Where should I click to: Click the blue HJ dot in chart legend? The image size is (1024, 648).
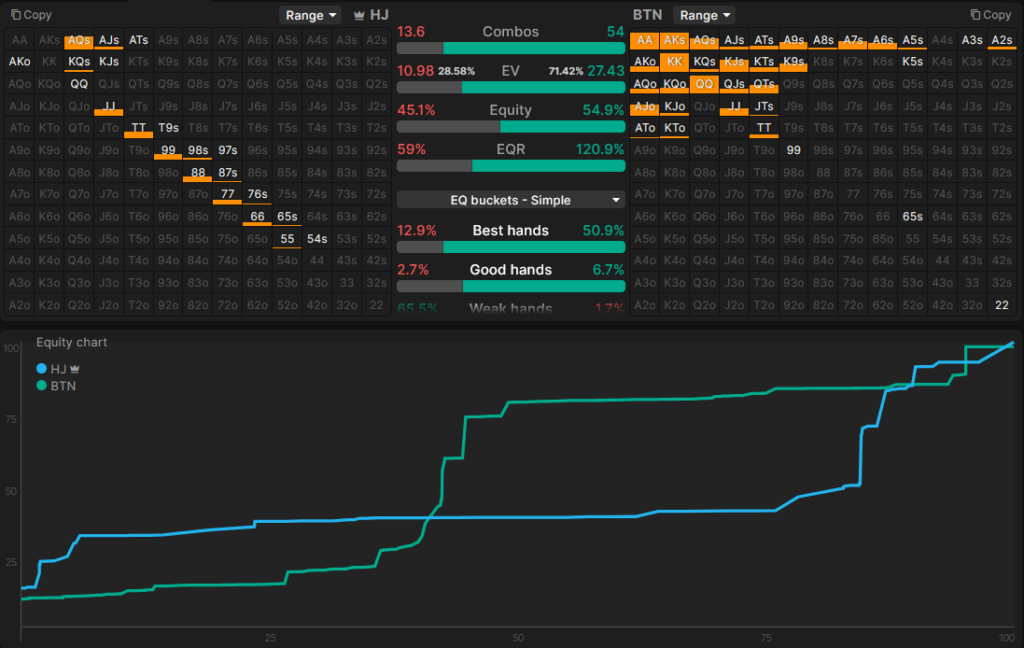tap(42, 368)
